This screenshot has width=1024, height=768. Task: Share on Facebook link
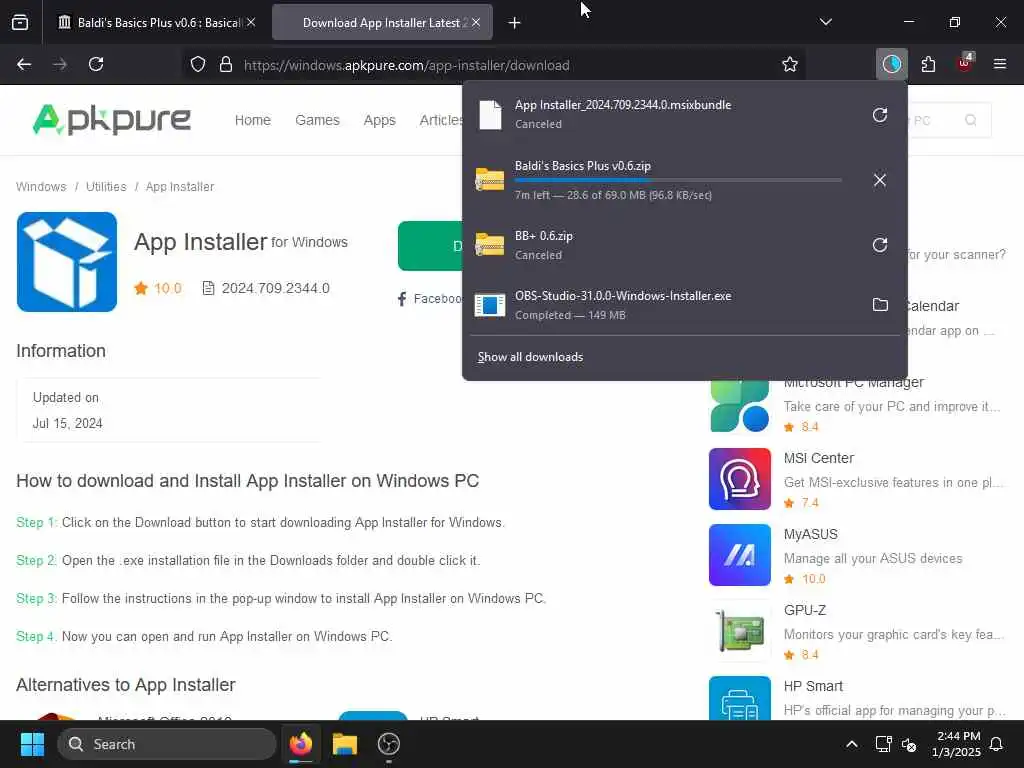pos(430,299)
